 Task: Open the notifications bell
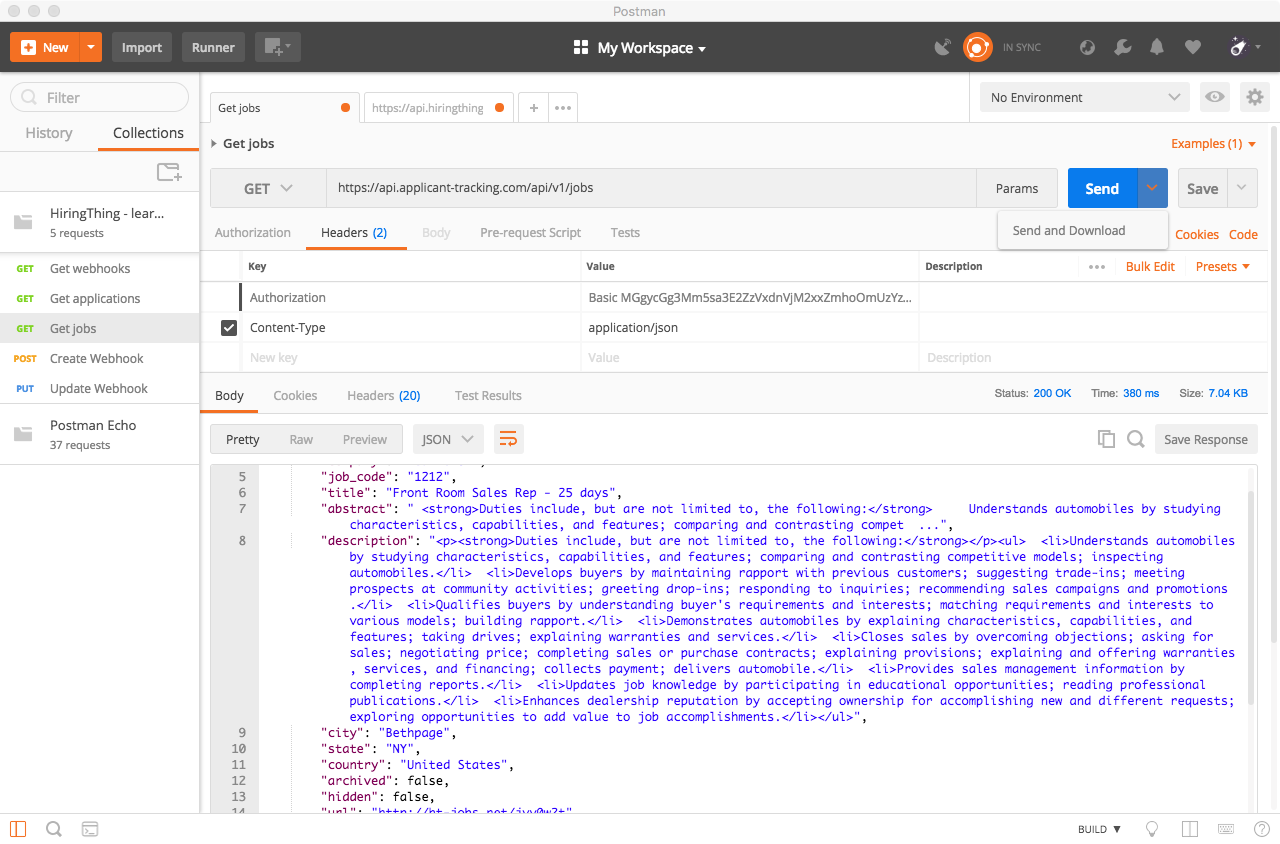point(1157,47)
